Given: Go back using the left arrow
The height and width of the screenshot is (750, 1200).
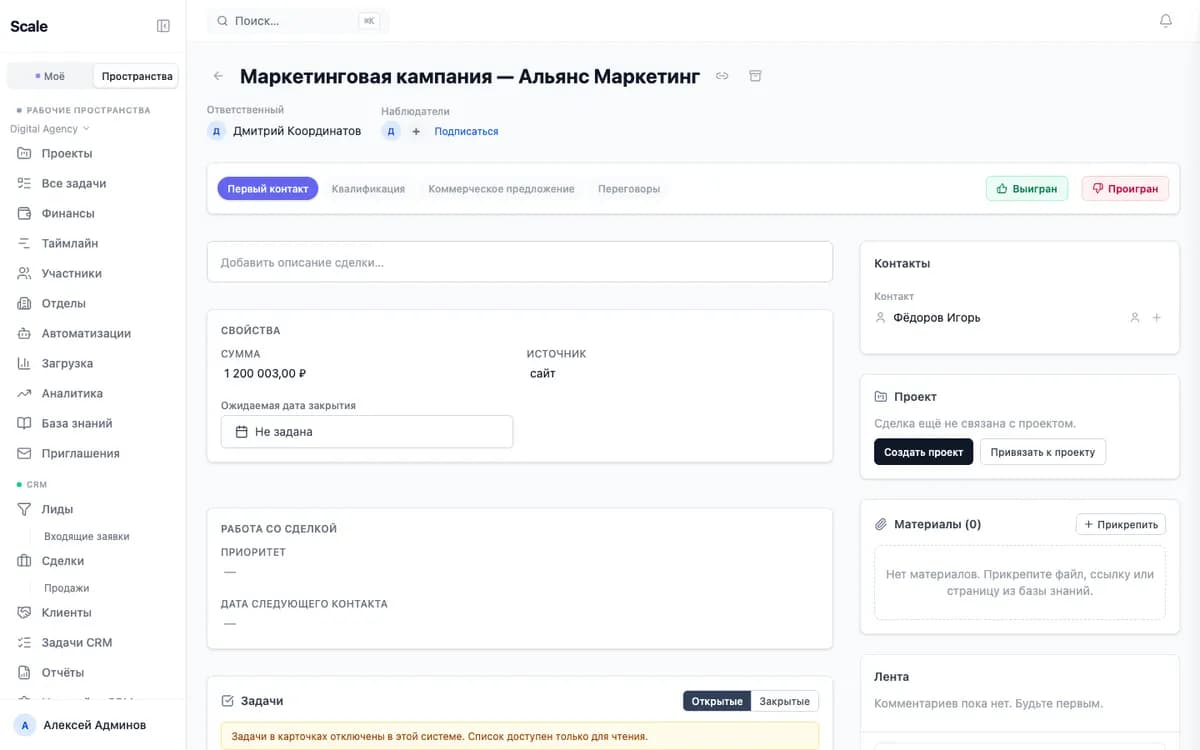Looking at the screenshot, I should 218,76.
